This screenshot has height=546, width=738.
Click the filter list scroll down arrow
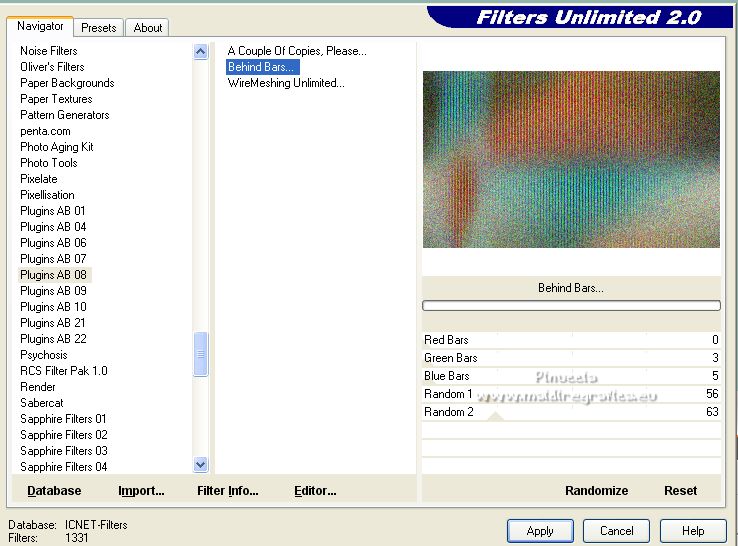pyautogui.click(x=201, y=465)
